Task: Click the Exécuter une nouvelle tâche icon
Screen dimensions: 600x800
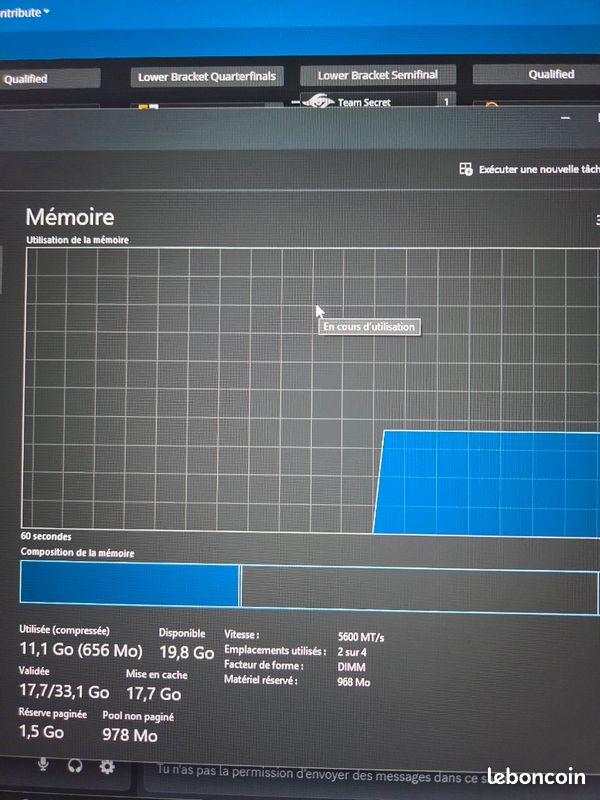Action: pyautogui.click(x=465, y=169)
